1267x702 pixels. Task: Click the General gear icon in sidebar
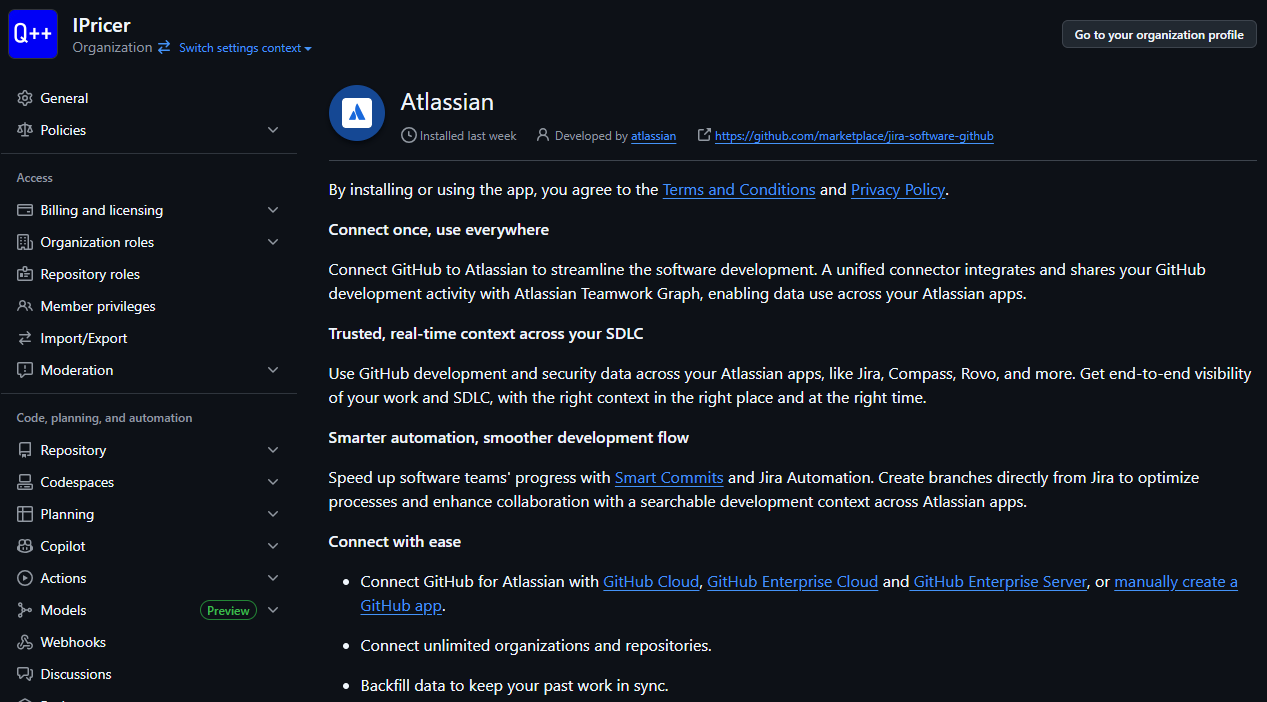[25, 98]
